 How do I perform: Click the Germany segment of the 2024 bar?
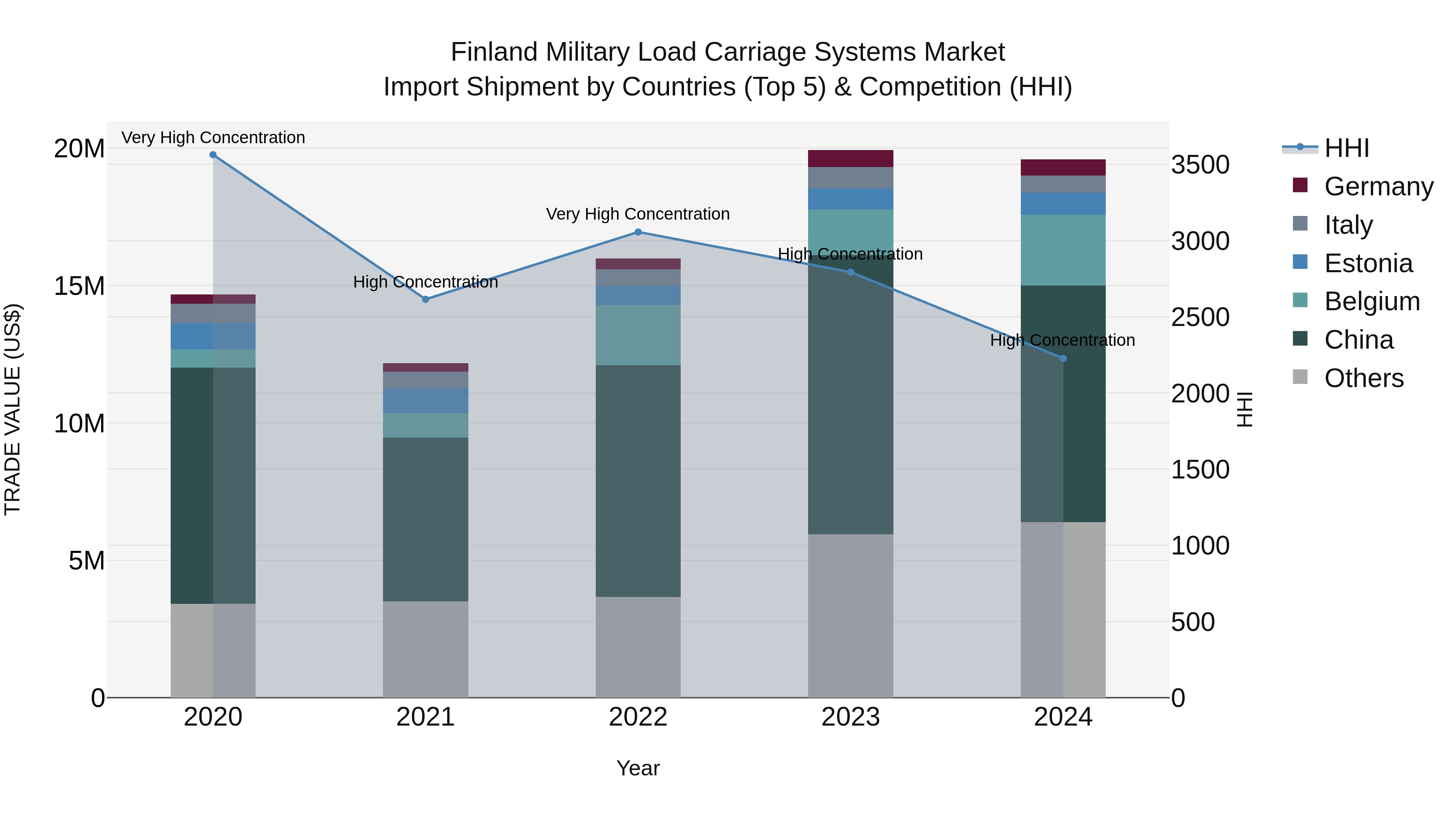[1063, 168]
